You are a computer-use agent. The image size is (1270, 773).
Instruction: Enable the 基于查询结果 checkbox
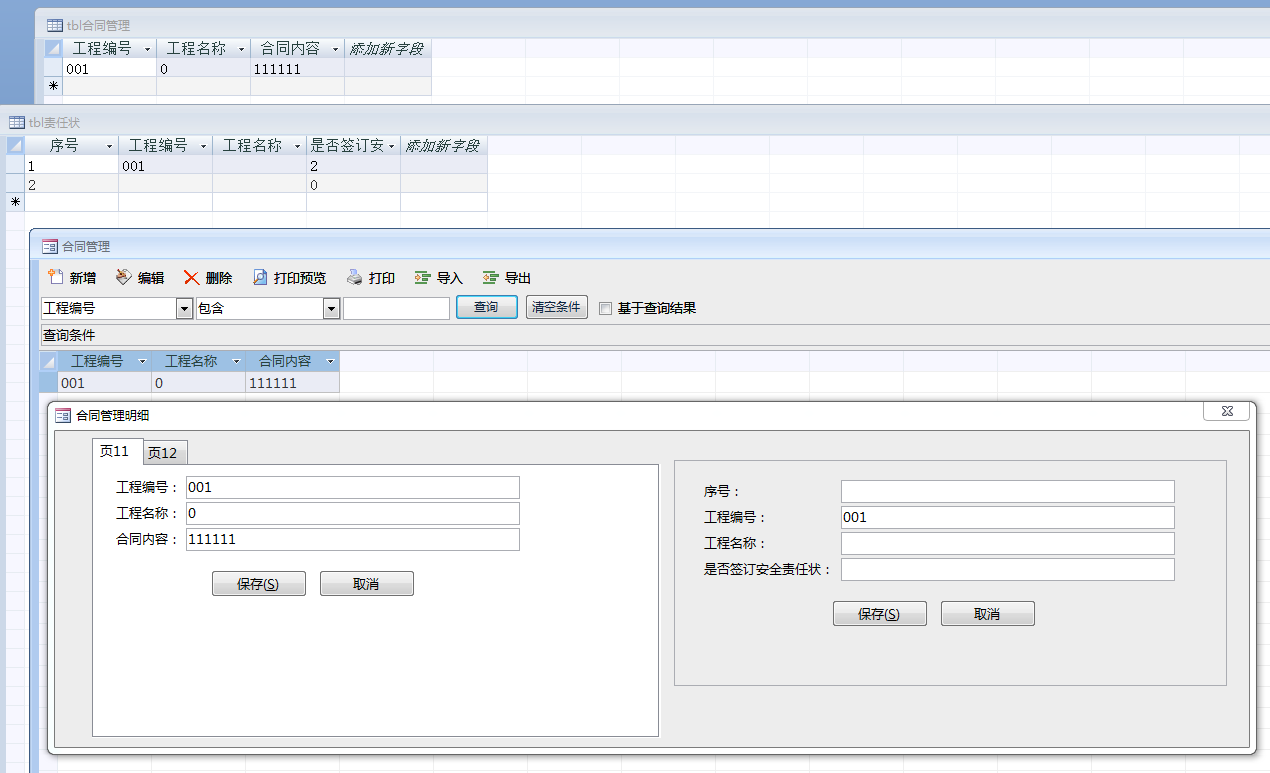605,309
